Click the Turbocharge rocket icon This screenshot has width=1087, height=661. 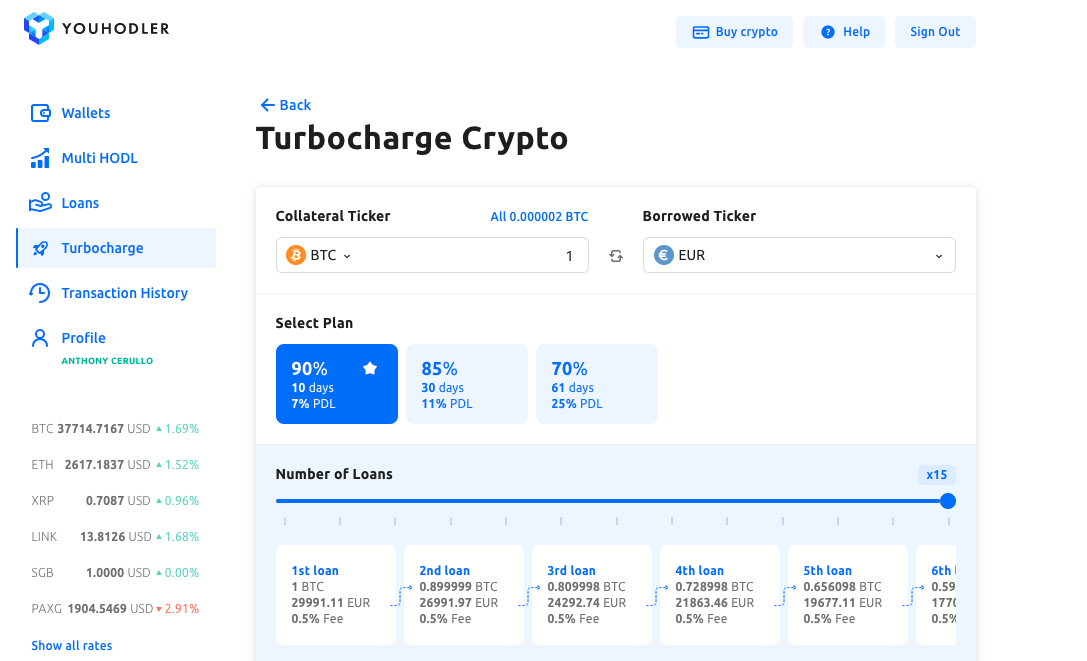tap(40, 248)
